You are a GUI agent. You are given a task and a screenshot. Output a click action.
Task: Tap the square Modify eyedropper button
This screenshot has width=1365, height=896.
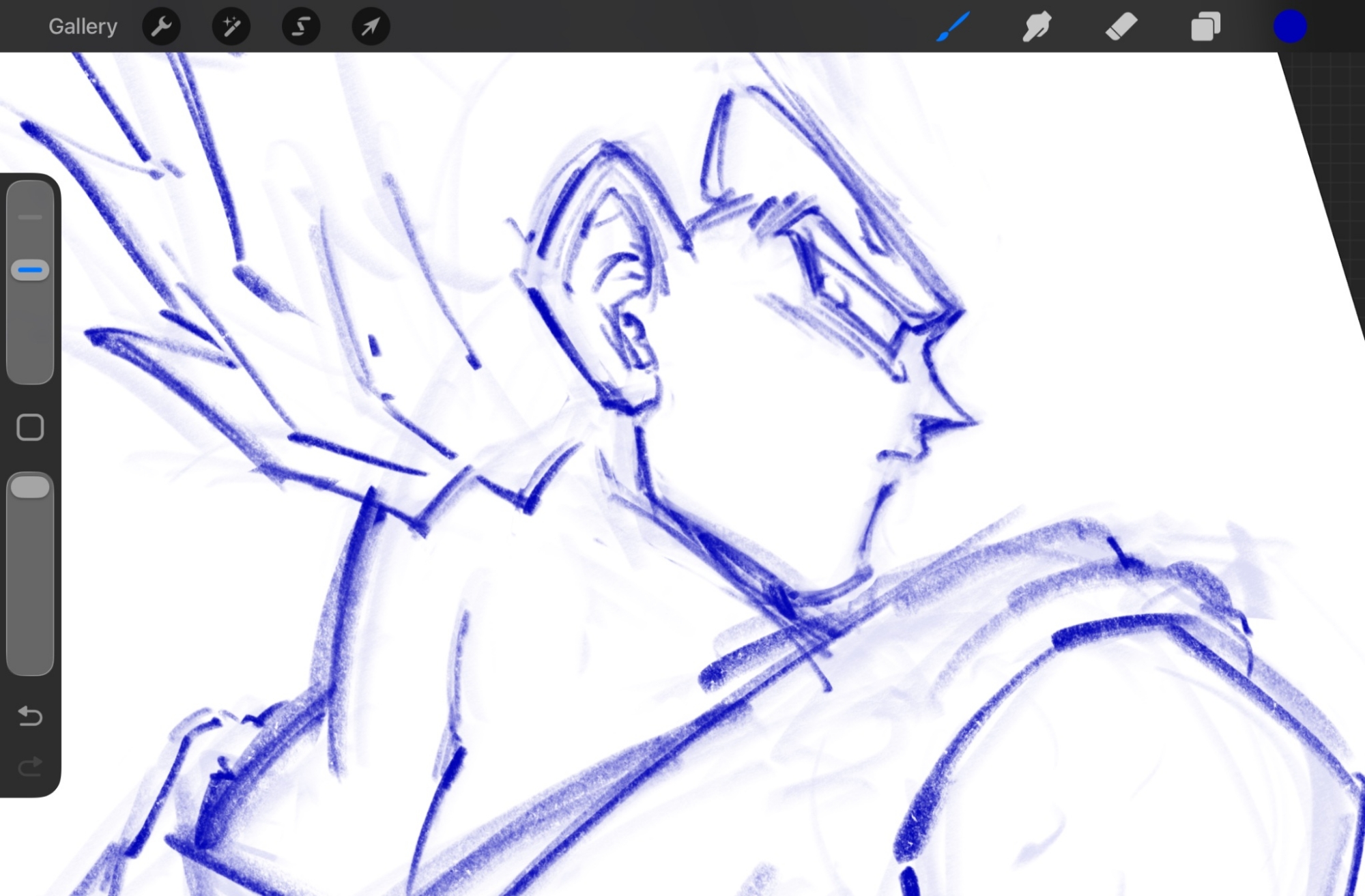30,427
